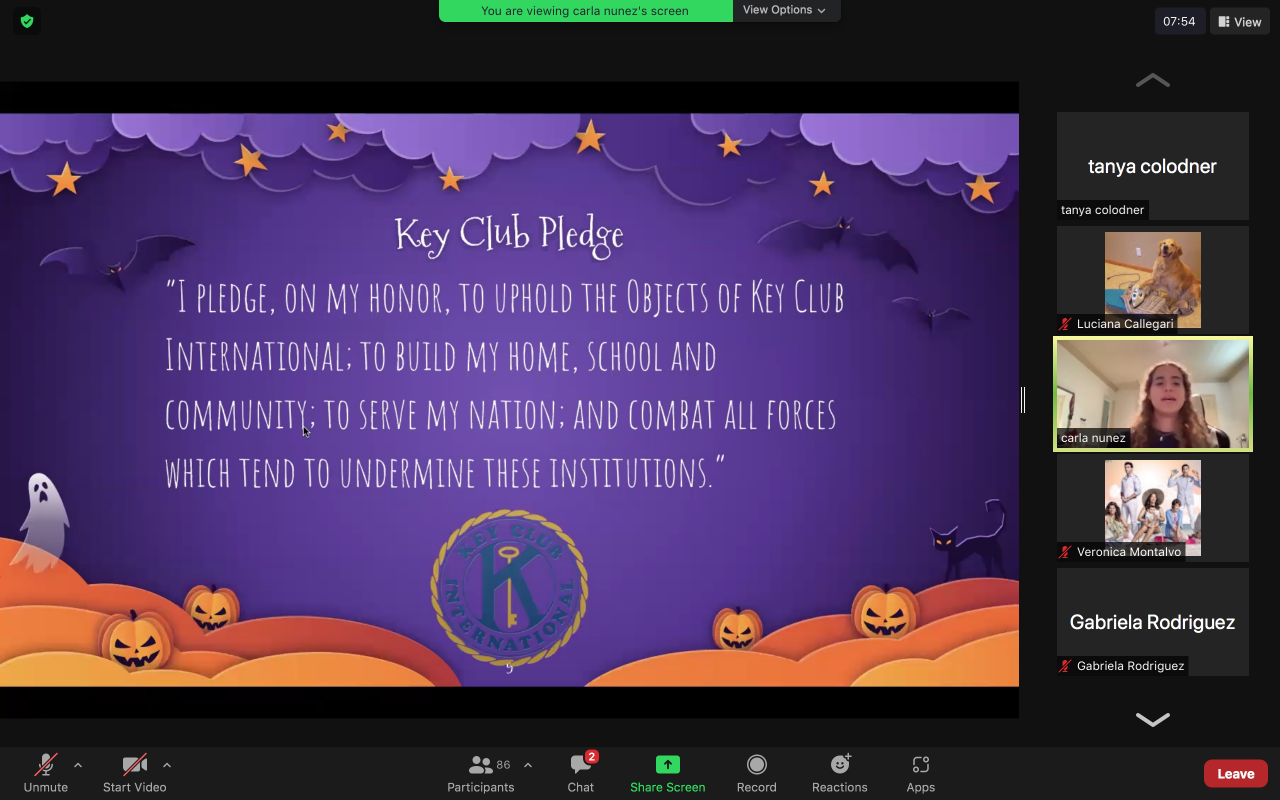Start recording with the Record button
1280x800 pixels.
tap(757, 773)
